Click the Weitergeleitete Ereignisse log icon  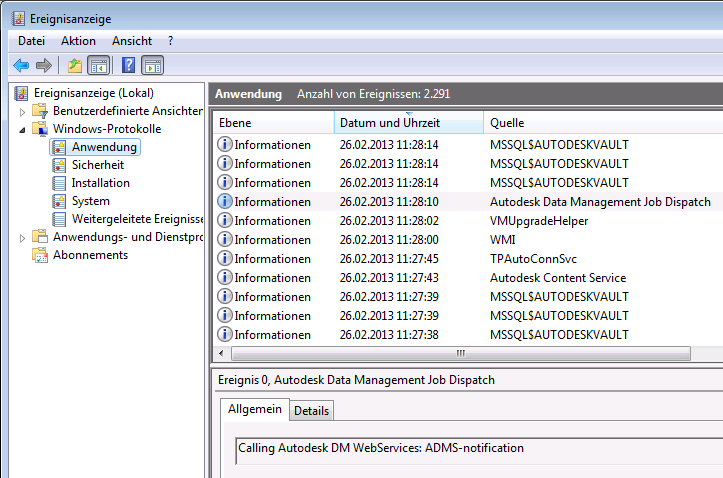(x=59, y=219)
